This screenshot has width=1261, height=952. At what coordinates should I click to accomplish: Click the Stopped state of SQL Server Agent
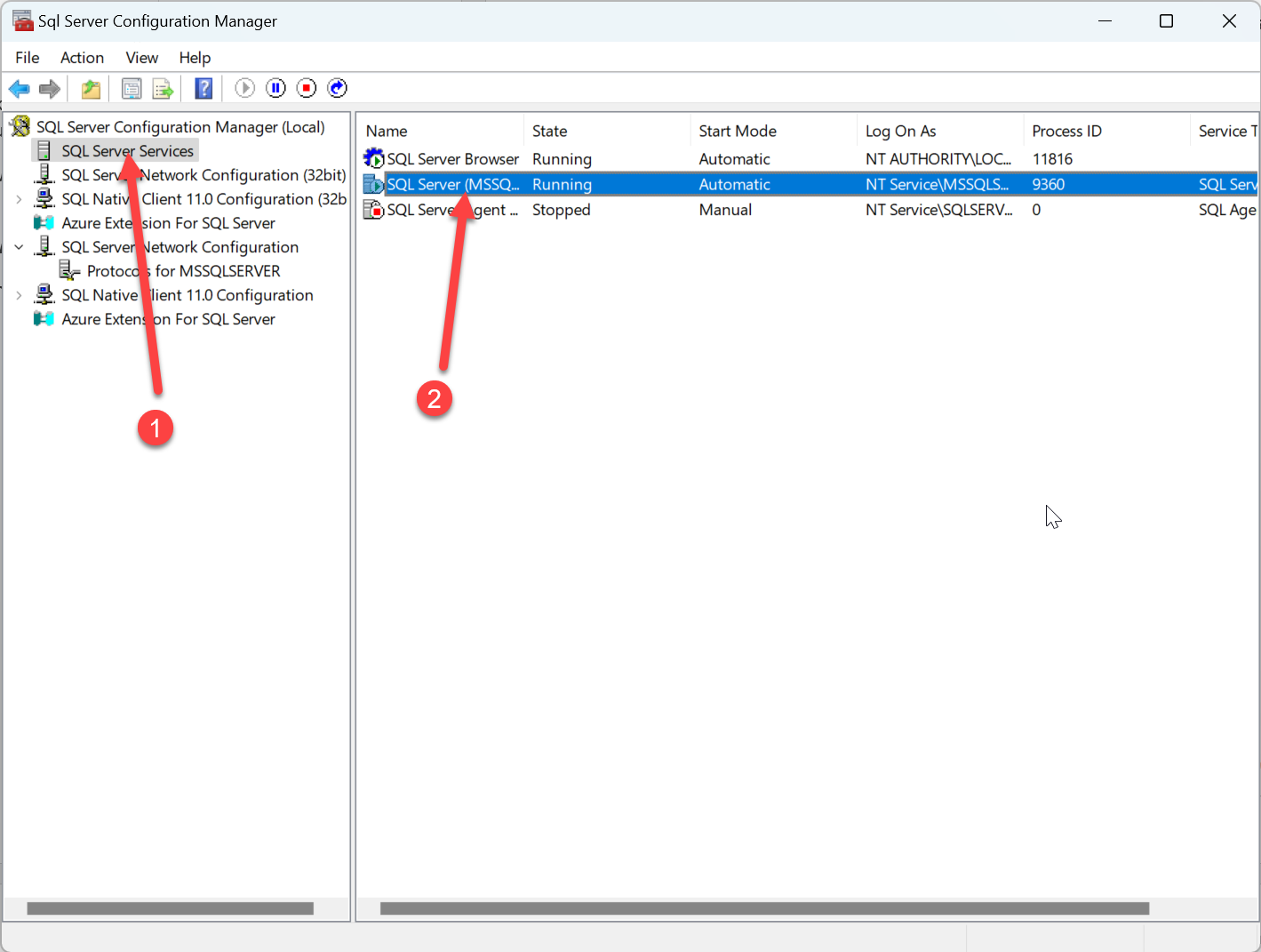point(561,210)
